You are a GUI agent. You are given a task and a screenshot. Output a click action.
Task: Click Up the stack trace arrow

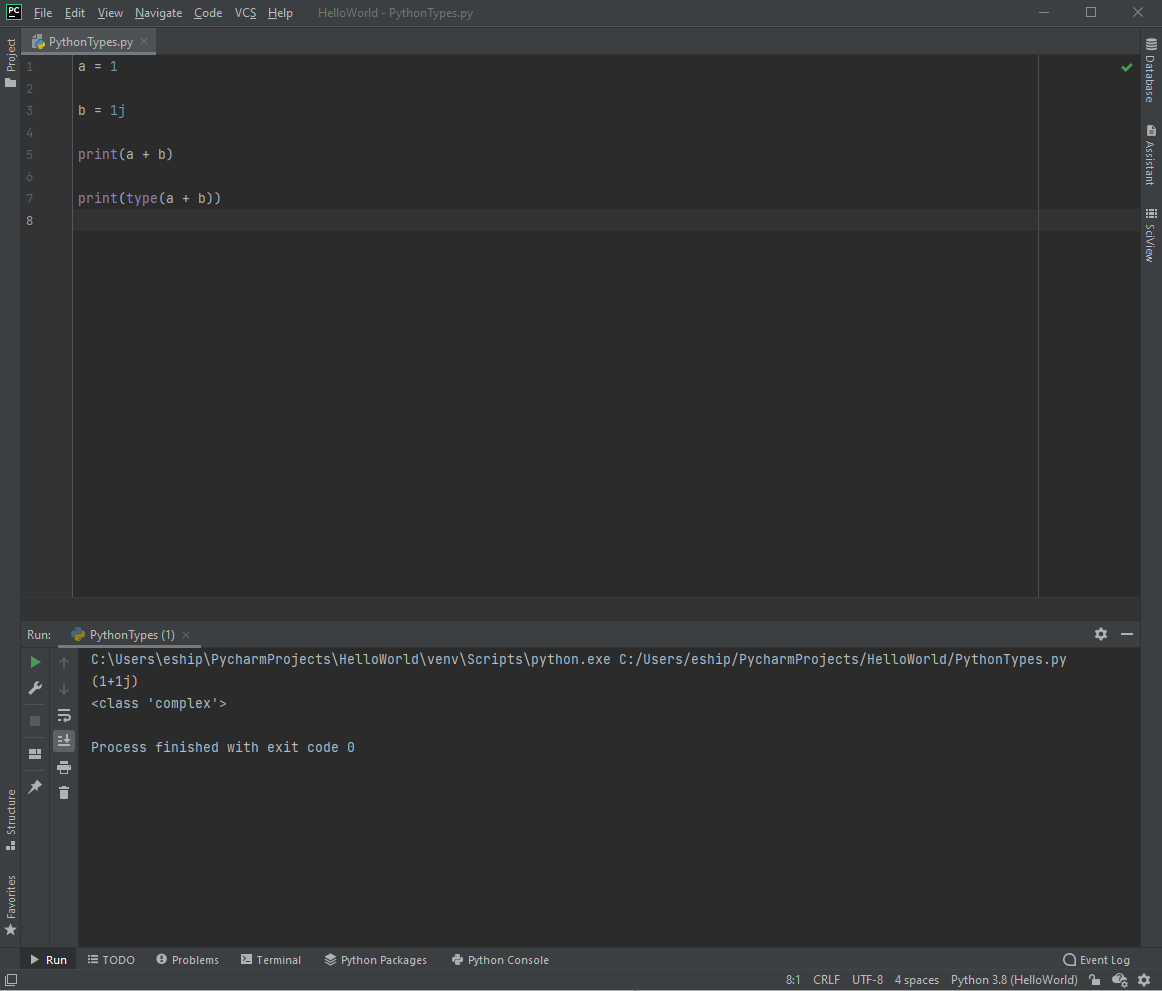point(64,663)
